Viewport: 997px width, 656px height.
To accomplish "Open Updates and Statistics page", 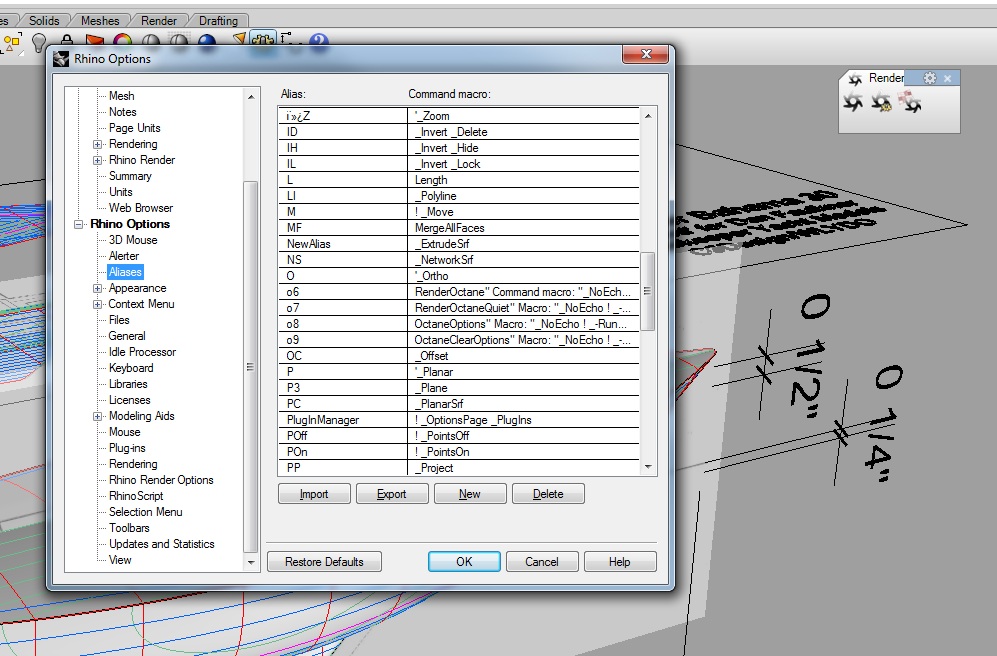I will (x=162, y=544).
